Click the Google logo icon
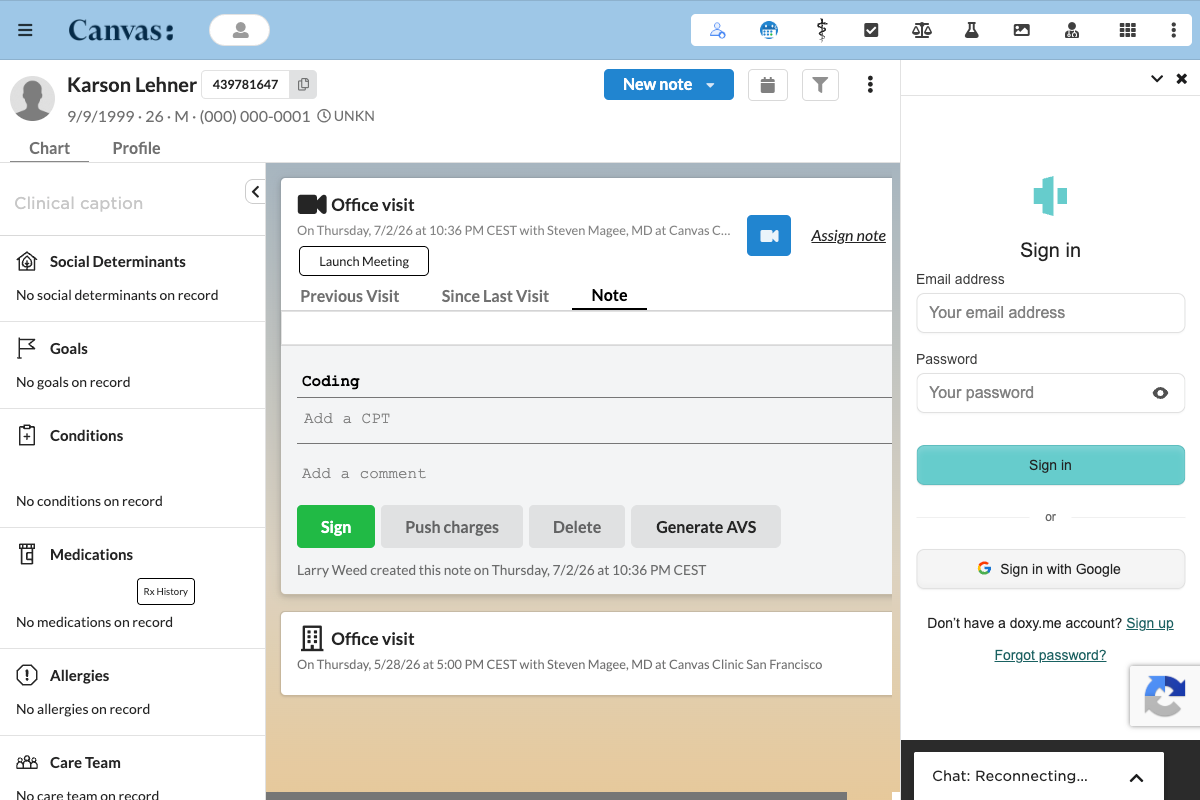Image resolution: width=1200 pixels, height=800 pixels. coord(985,569)
